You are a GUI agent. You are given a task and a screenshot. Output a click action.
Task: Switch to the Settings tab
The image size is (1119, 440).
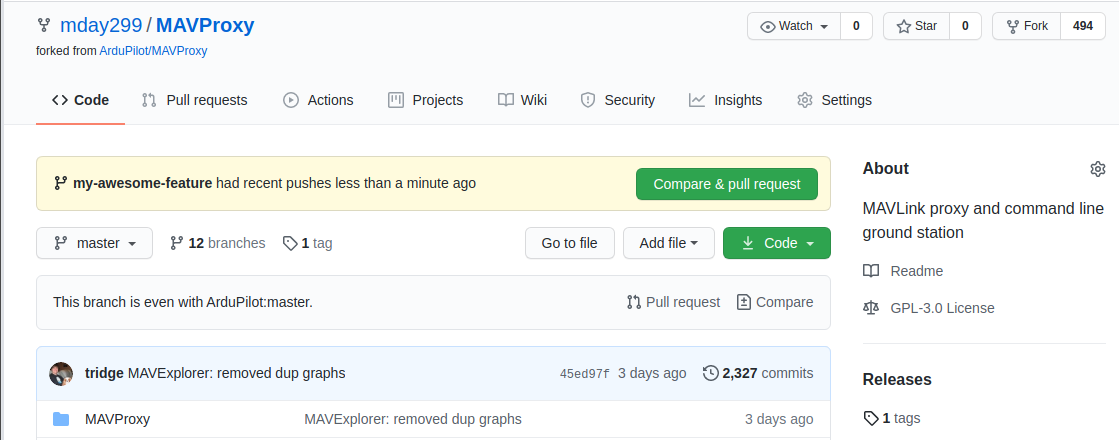coord(834,100)
